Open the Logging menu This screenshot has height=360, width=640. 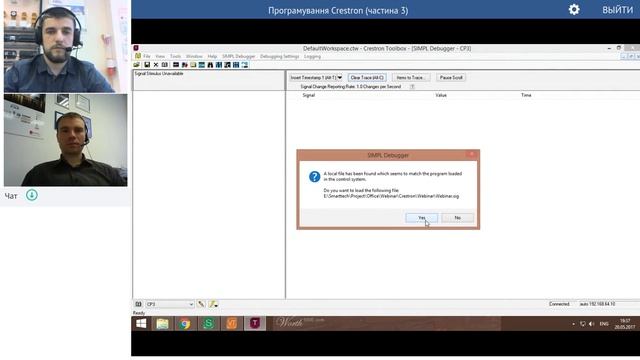(x=312, y=56)
